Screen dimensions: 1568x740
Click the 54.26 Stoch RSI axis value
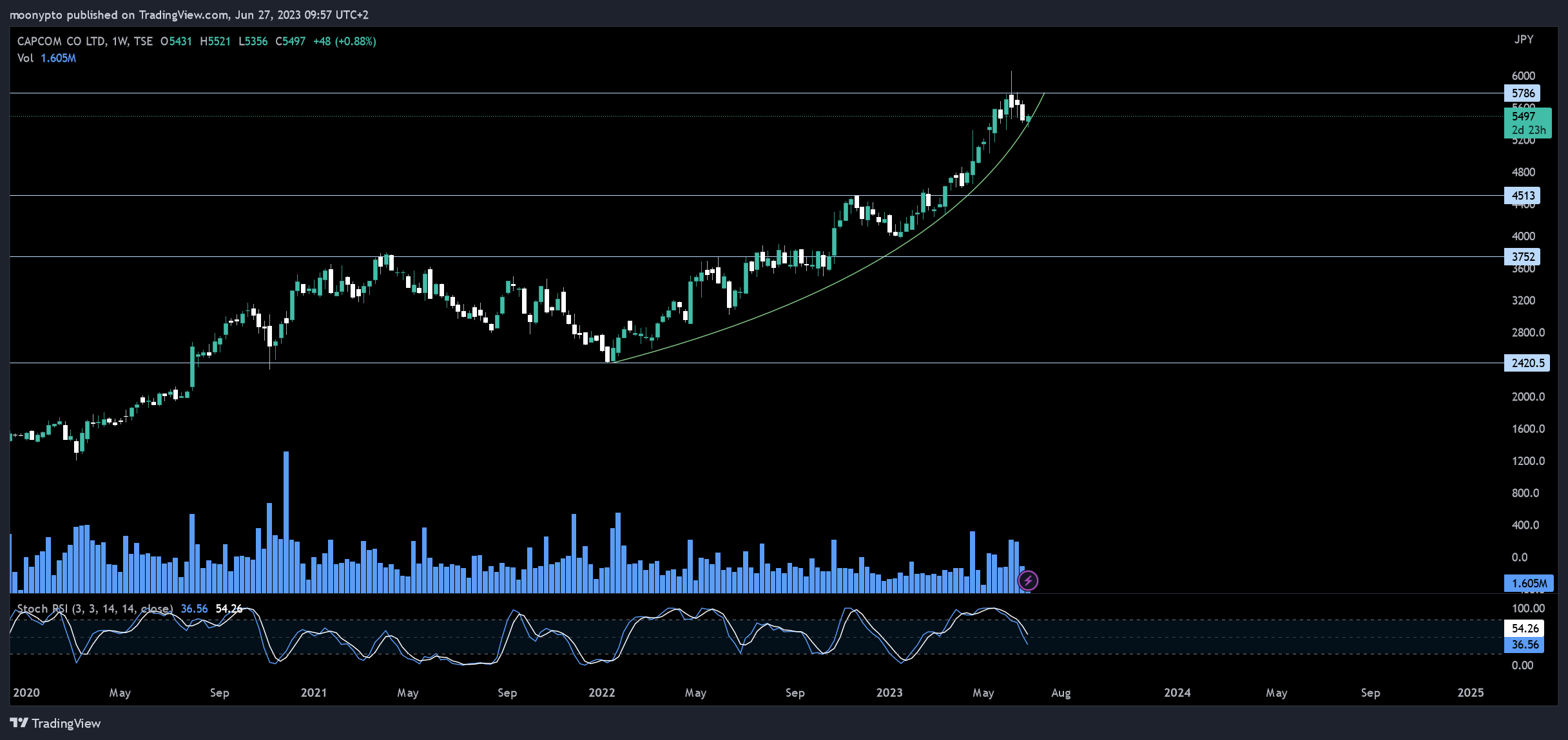pos(1524,628)
